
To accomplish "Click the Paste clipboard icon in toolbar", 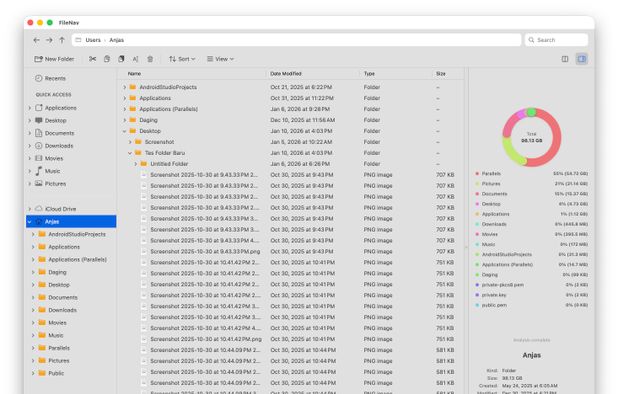I will point(121,59).
